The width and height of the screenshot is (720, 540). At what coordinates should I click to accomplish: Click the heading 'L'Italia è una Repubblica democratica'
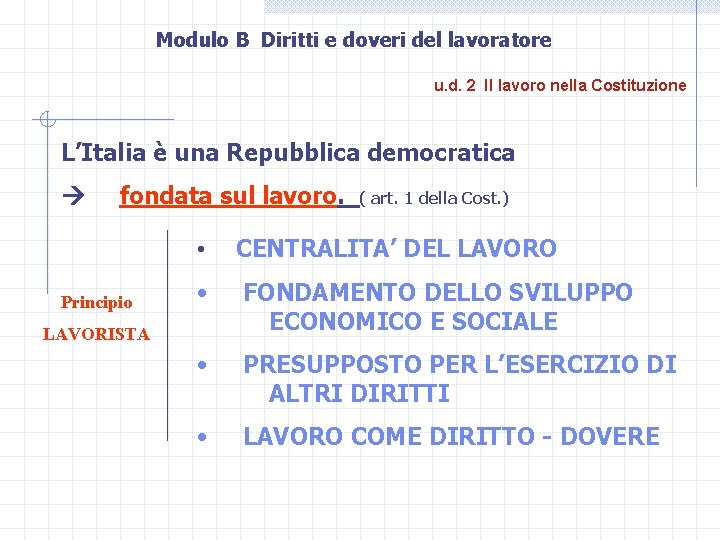tap(288, 152)
